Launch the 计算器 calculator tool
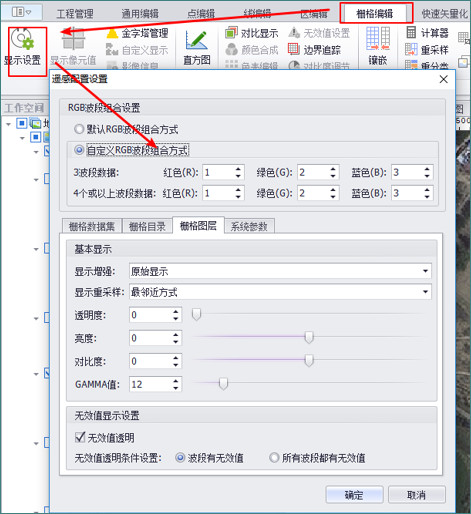The height and width of the screenshot is (514, 471). [x=411, y=33]
